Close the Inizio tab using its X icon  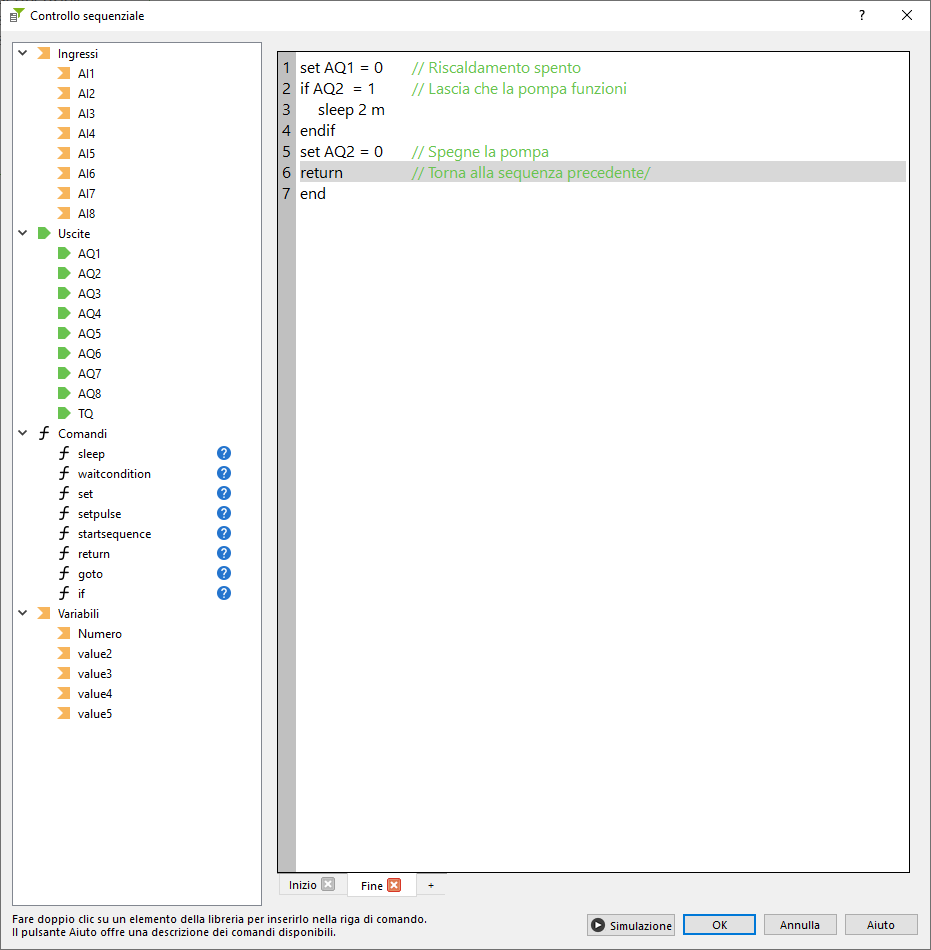pos(328,885)
